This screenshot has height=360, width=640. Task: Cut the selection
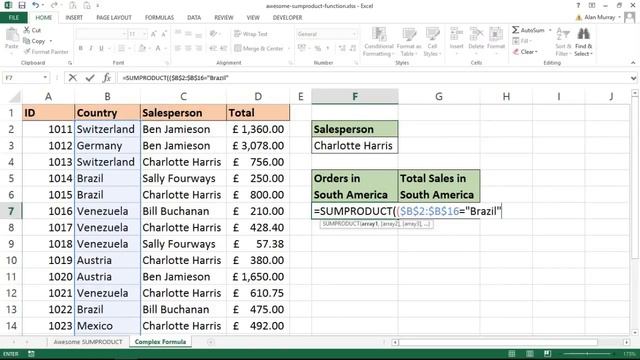click(32, 30)
